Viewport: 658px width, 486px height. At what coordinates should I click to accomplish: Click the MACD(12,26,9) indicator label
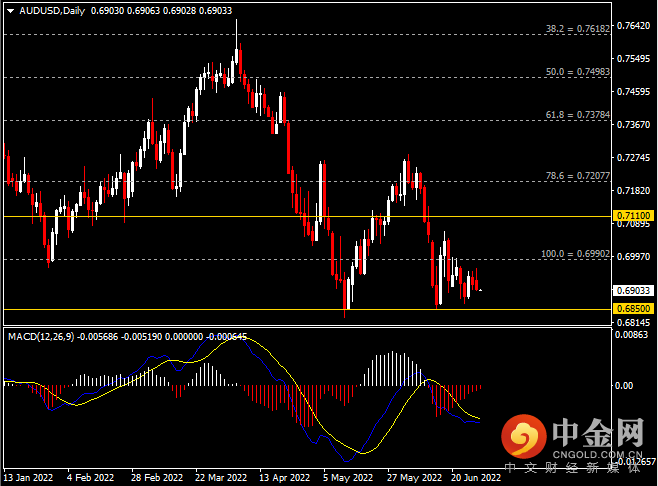tap(39, 337)
